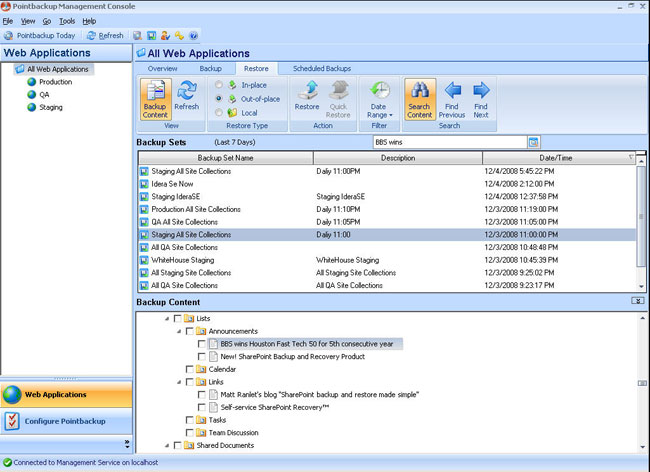Click the key icon in the top toolbar
Screen dimensions: 650x472
coord(179,36)
